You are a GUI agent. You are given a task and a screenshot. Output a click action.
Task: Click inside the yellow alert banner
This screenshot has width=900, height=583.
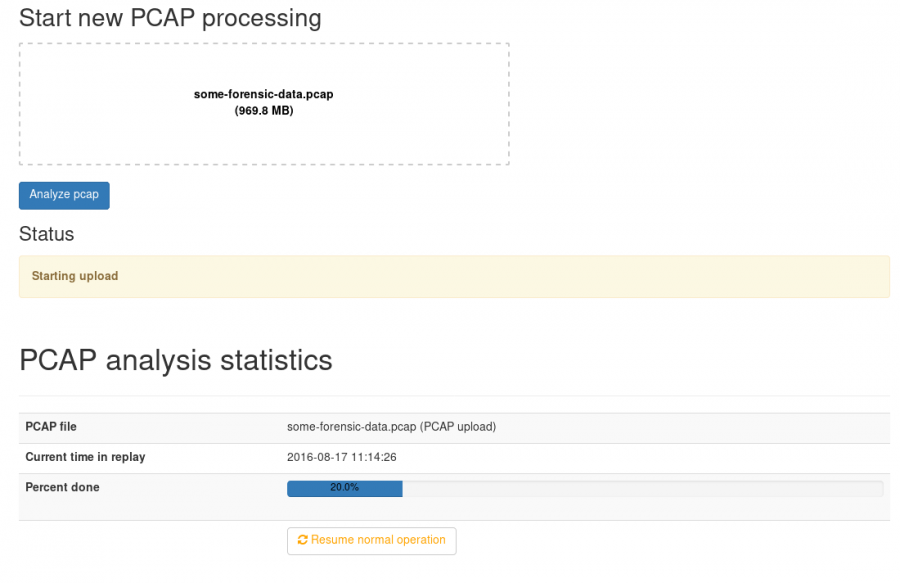coord(450,276)
